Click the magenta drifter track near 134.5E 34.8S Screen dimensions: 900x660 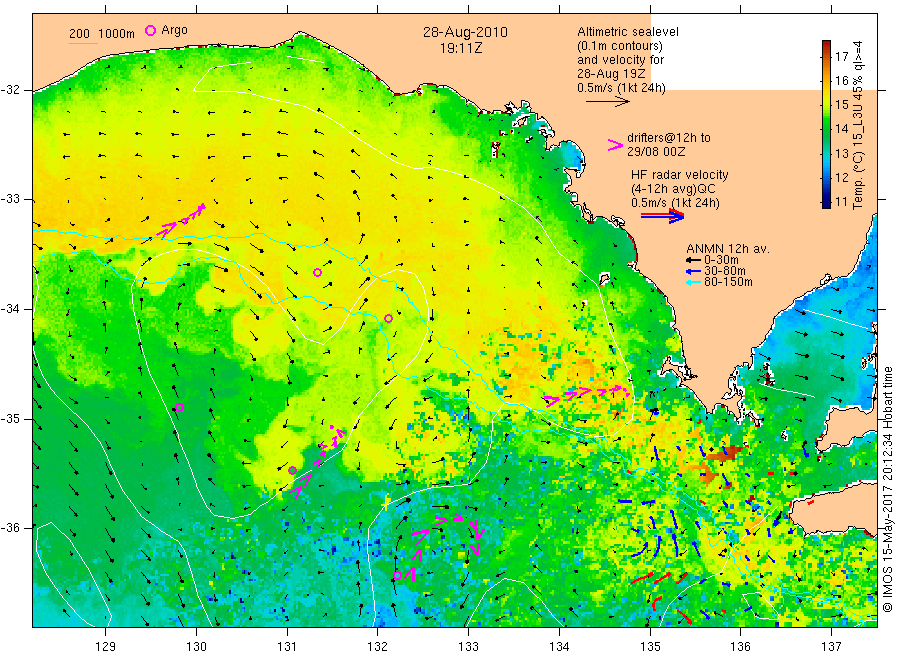586,395
